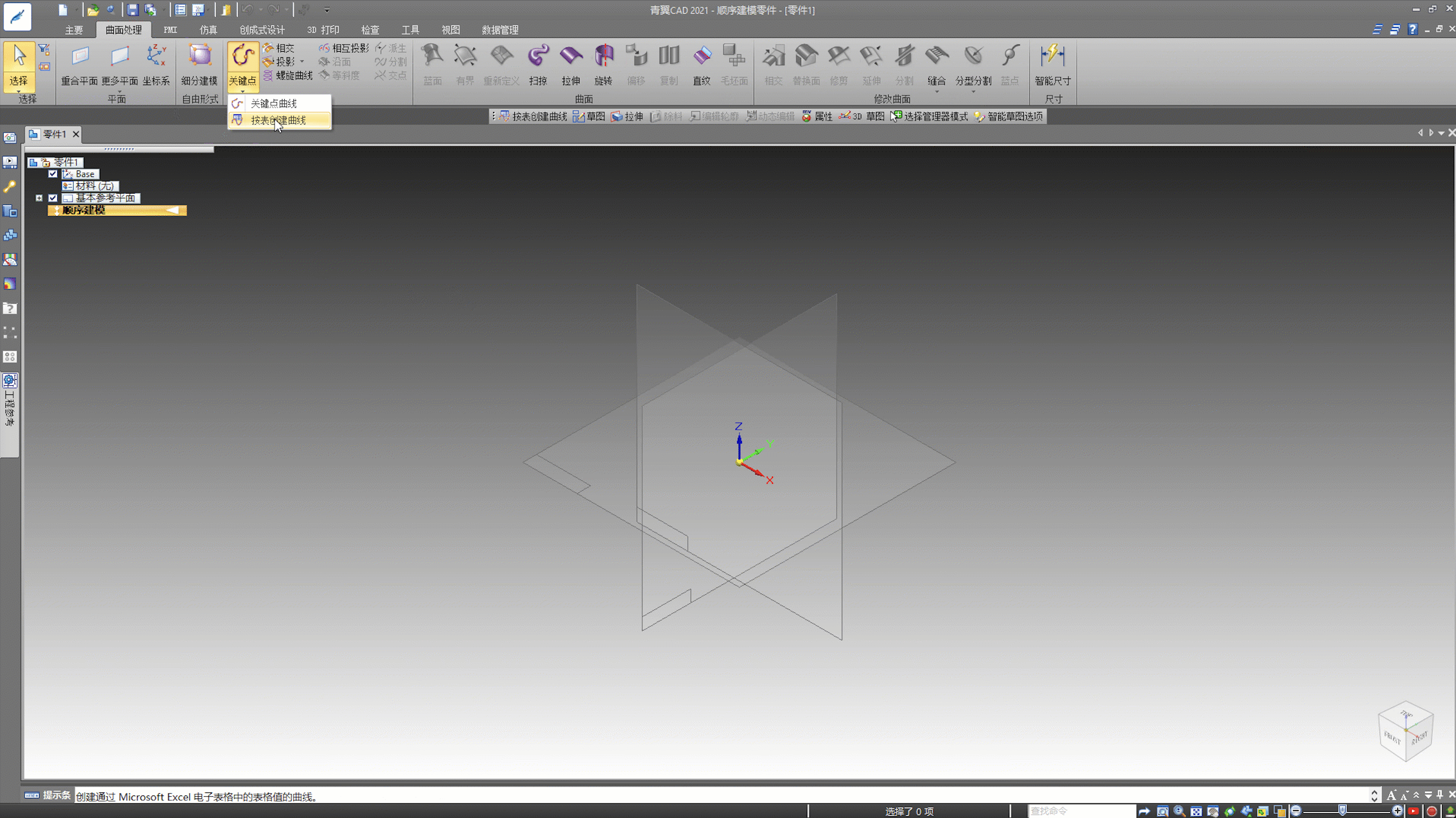Screen dimensions: 1456x818
Task: Open the 投影 dropdown arrow
Action: tap(302, 62)
